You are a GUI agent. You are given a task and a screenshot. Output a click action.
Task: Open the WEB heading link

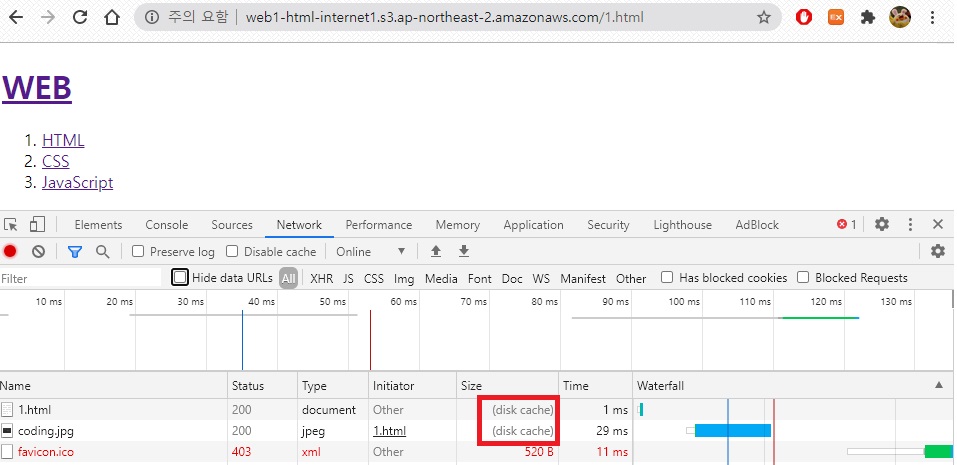[x=37, y=88]
